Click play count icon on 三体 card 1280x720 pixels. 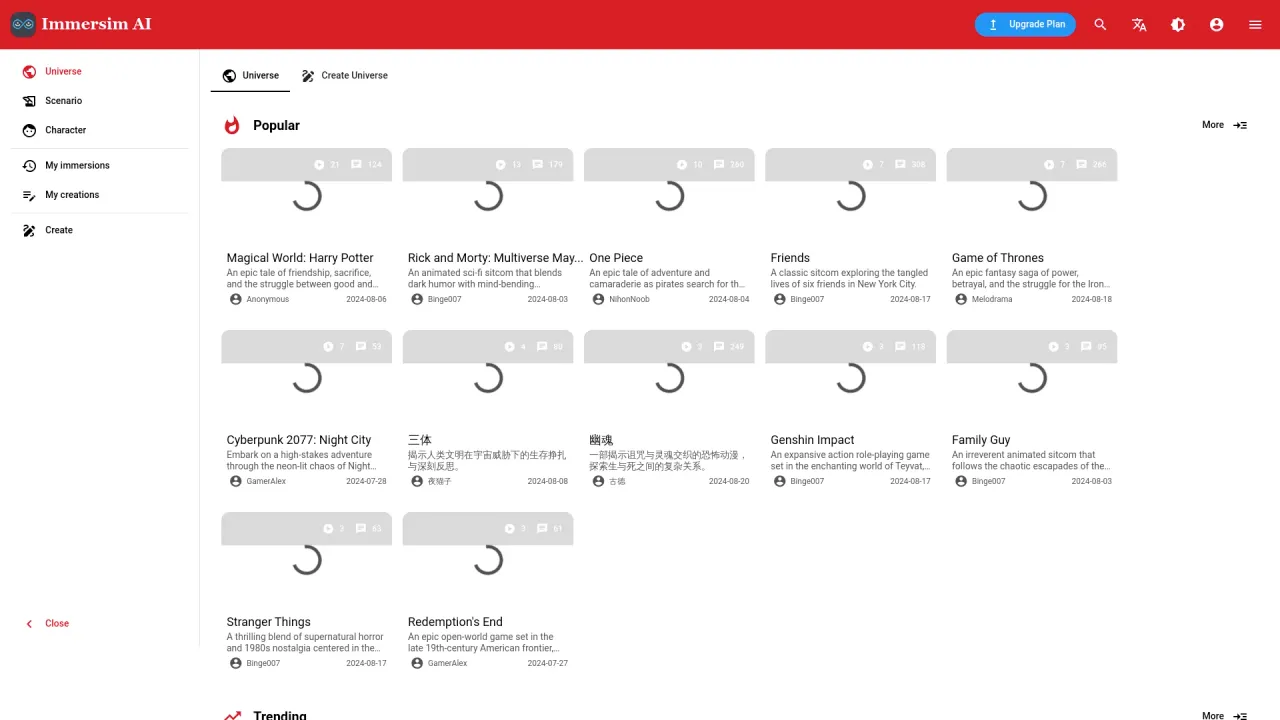tap(509, 347)
